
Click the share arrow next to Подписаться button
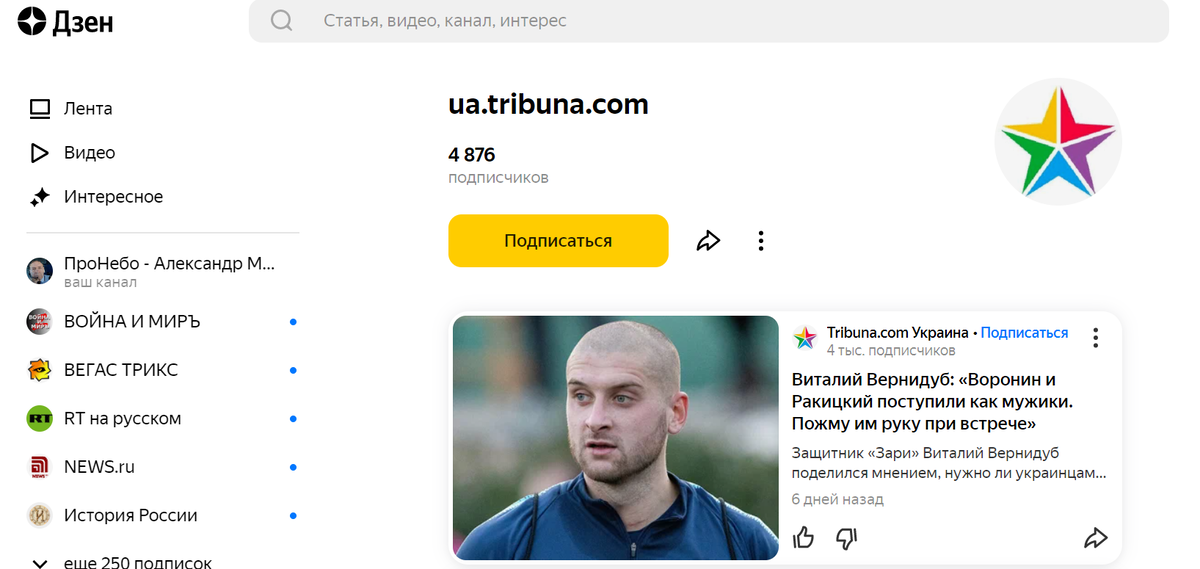(x=708, y=241)
